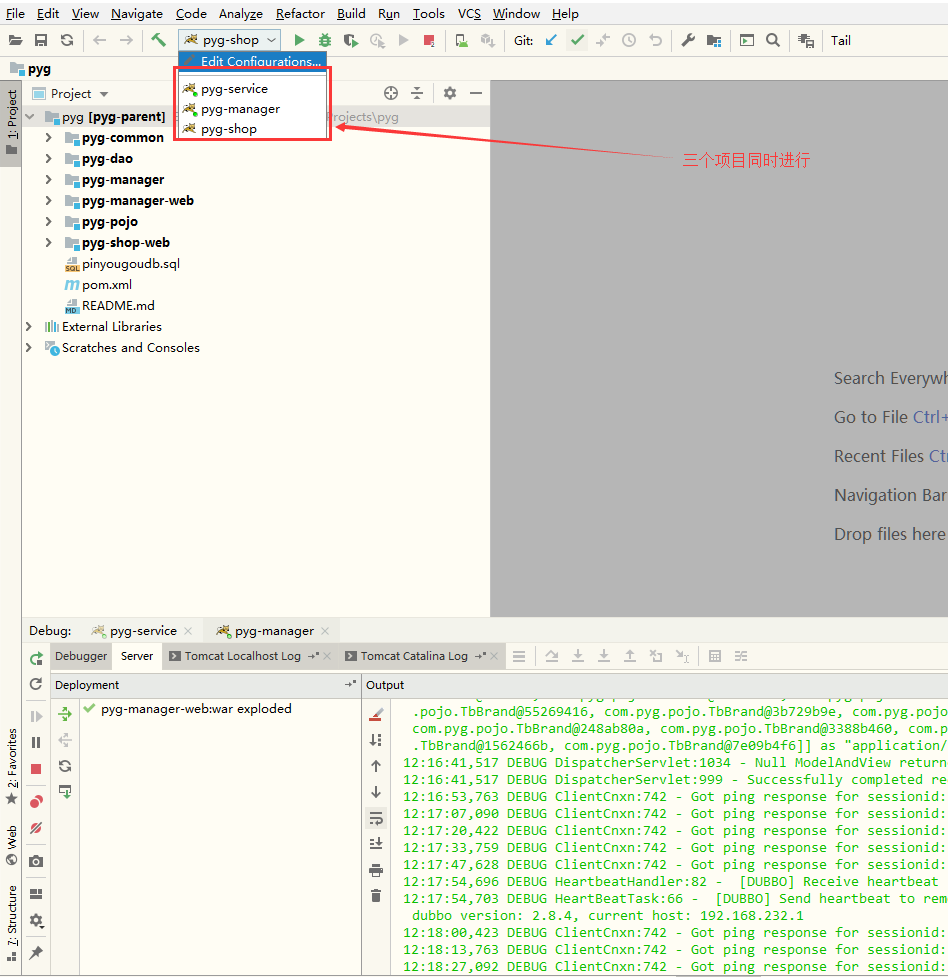This screenshot has width=948, height=977.
Task: Click the Rerun pyg-manager debug icon
Action: click(x=36, y=659)
